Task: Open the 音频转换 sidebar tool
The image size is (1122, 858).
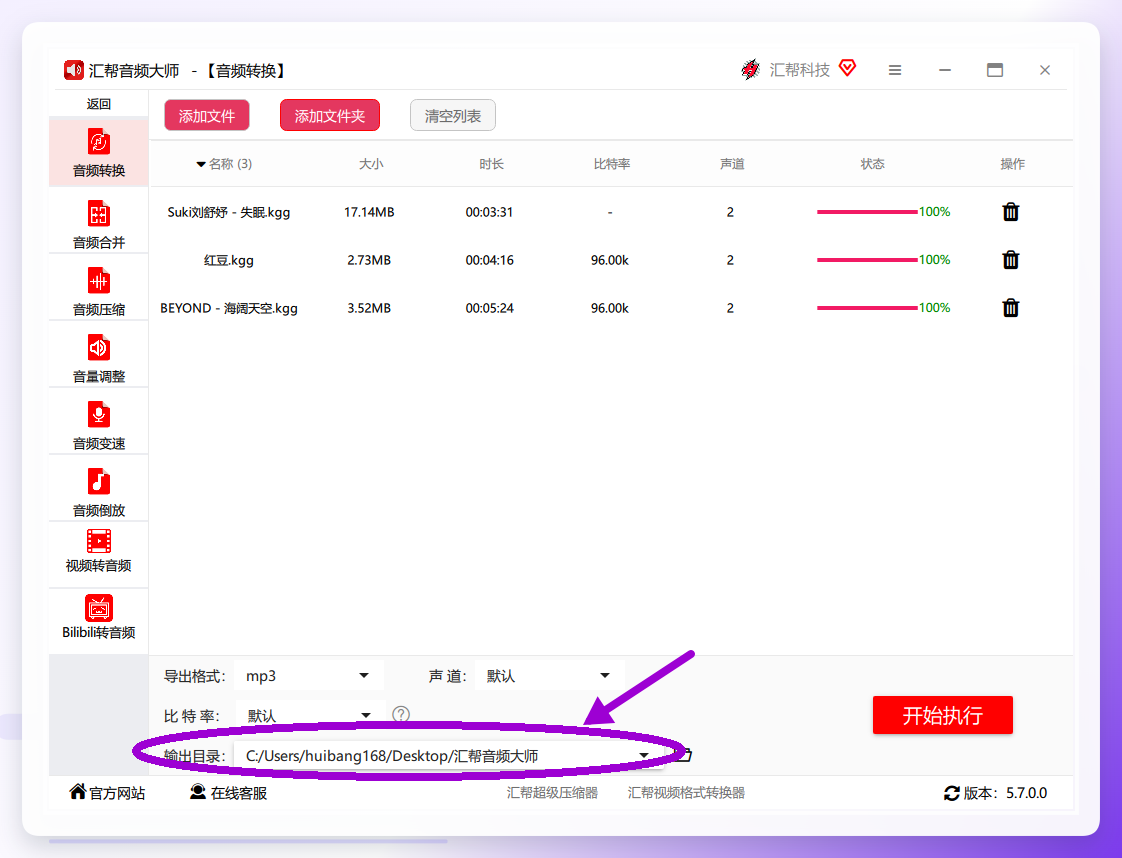Action: tap(99, 152)
